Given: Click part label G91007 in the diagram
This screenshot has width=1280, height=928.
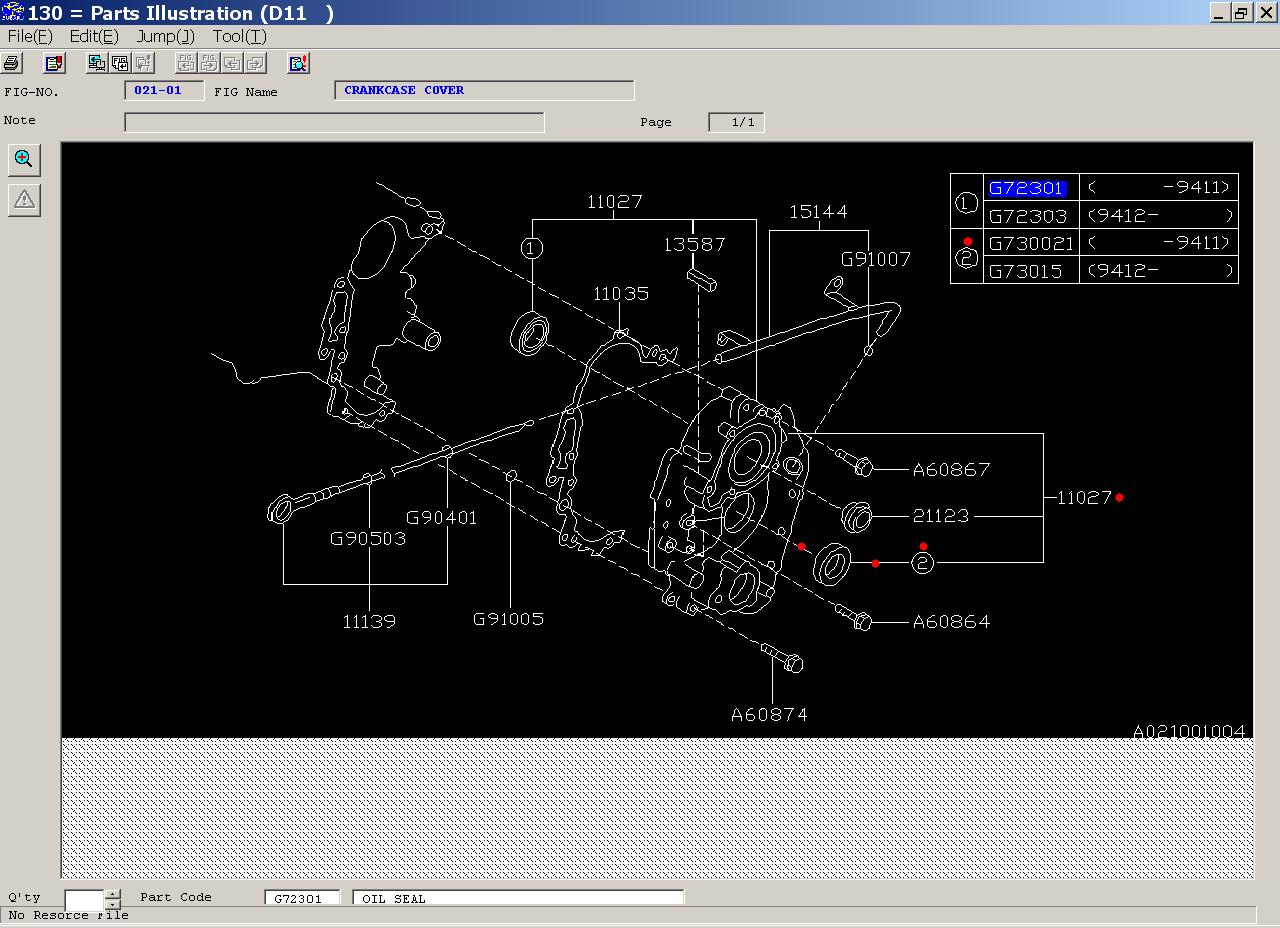Looking at the screenshot, I should pos(875,259).
